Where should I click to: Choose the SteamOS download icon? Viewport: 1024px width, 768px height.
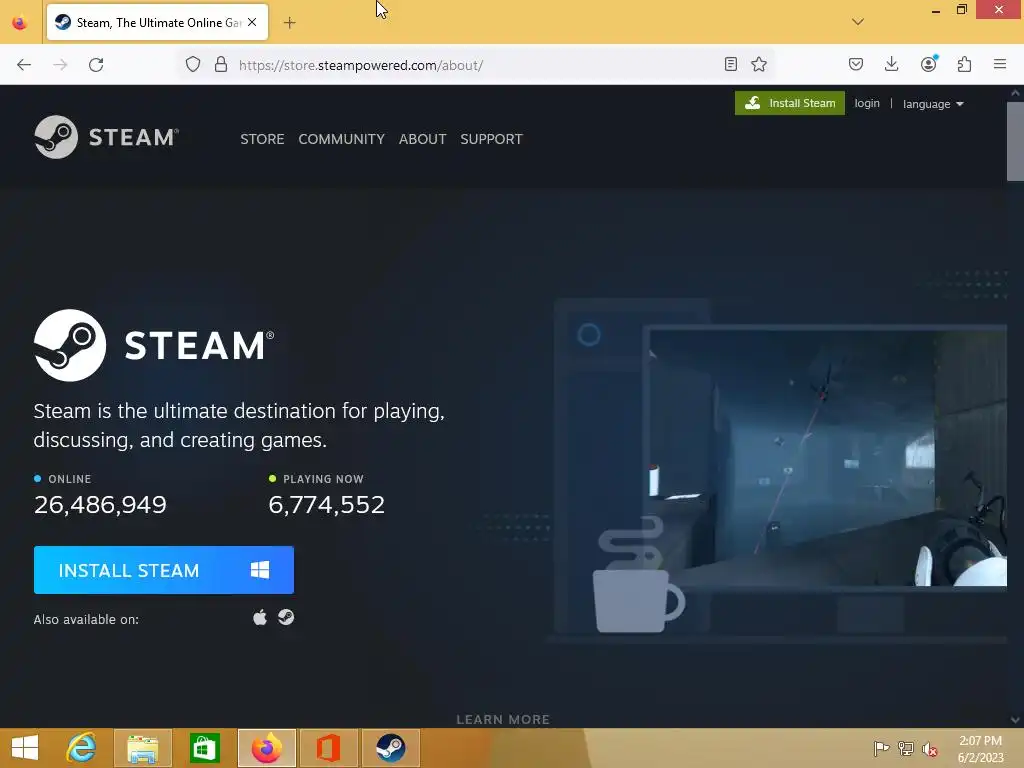286,617
